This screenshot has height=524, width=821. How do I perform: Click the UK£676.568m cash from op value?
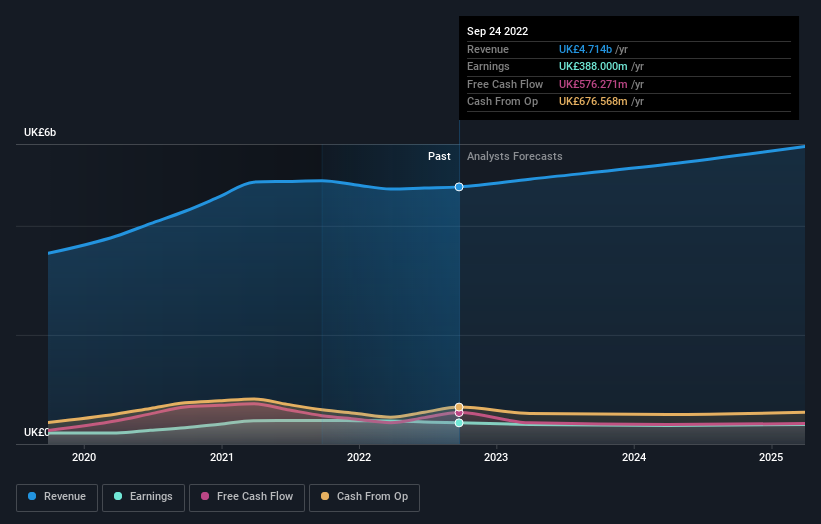(x=593, y=102)
